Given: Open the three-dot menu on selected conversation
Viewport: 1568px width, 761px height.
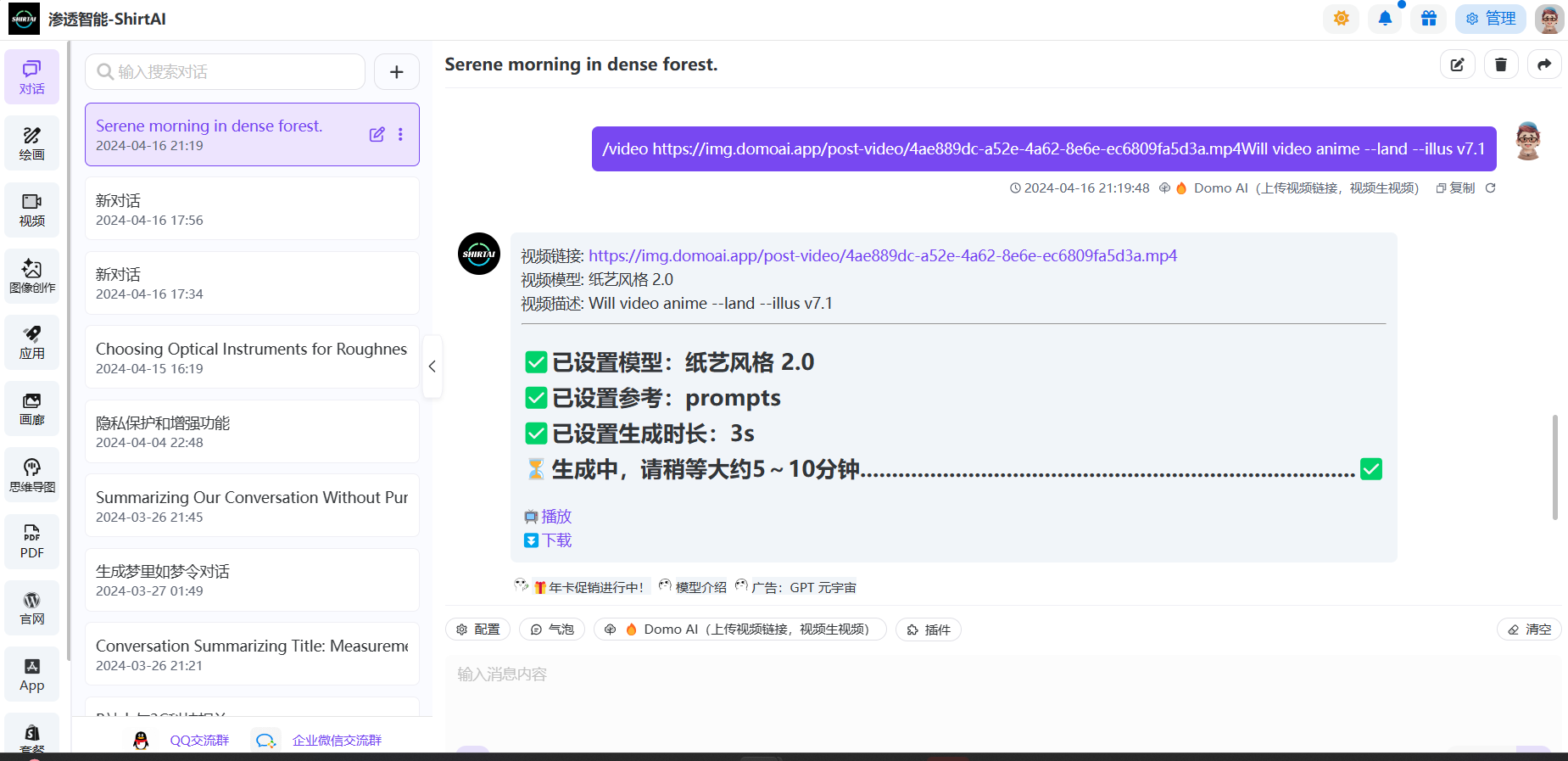Looking at the screenshot, I should pos(400,135).
